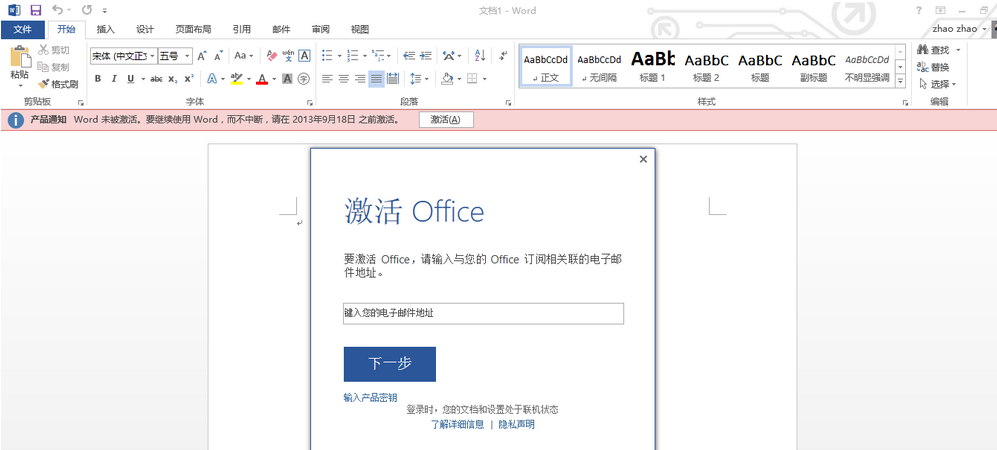Click the Activate (激活) button in notification bar

point(446,119)
